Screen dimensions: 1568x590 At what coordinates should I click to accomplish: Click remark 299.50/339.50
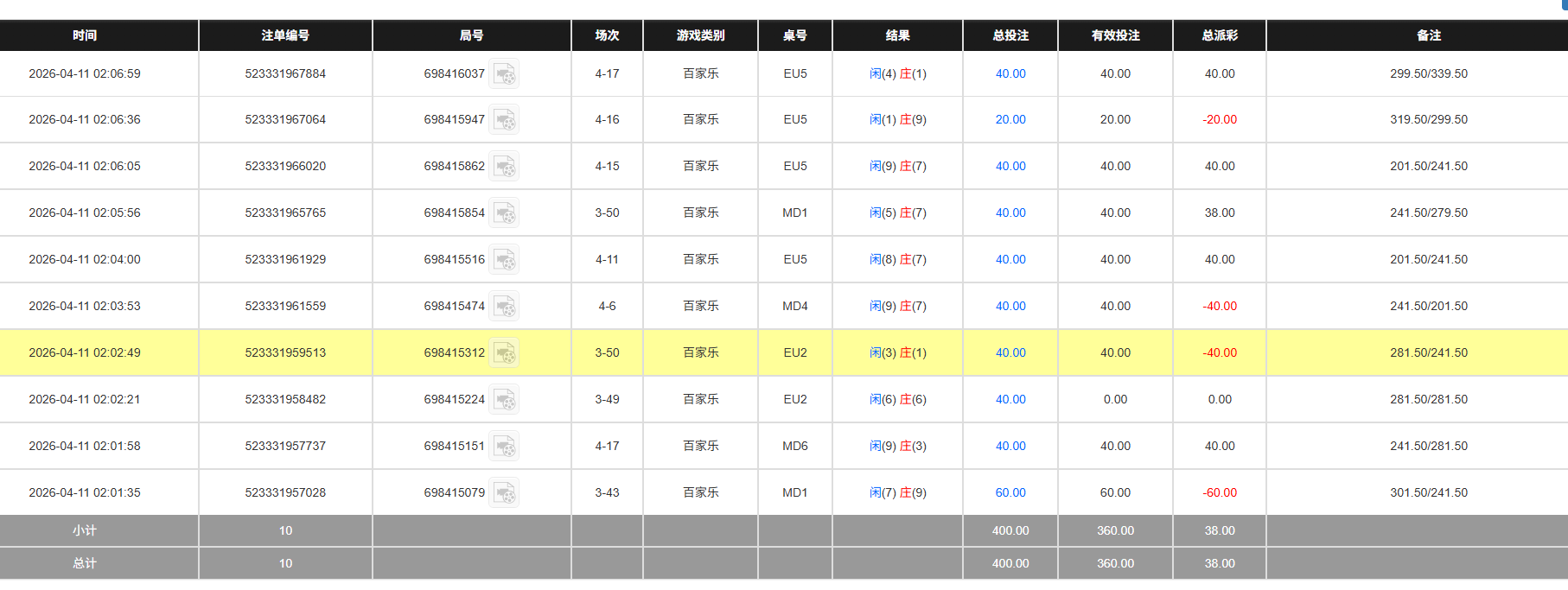coord(1429,74)
